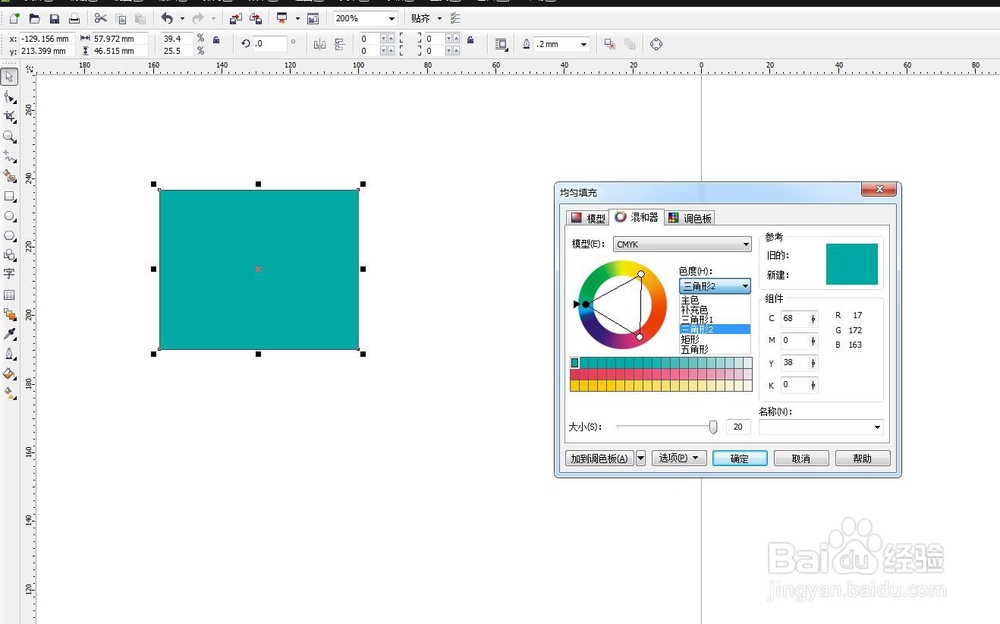Image resolution: width=1000 pixels, height=624 pixels.
Task: Open the 选项 options dropdown button
Action: (679, 458)
